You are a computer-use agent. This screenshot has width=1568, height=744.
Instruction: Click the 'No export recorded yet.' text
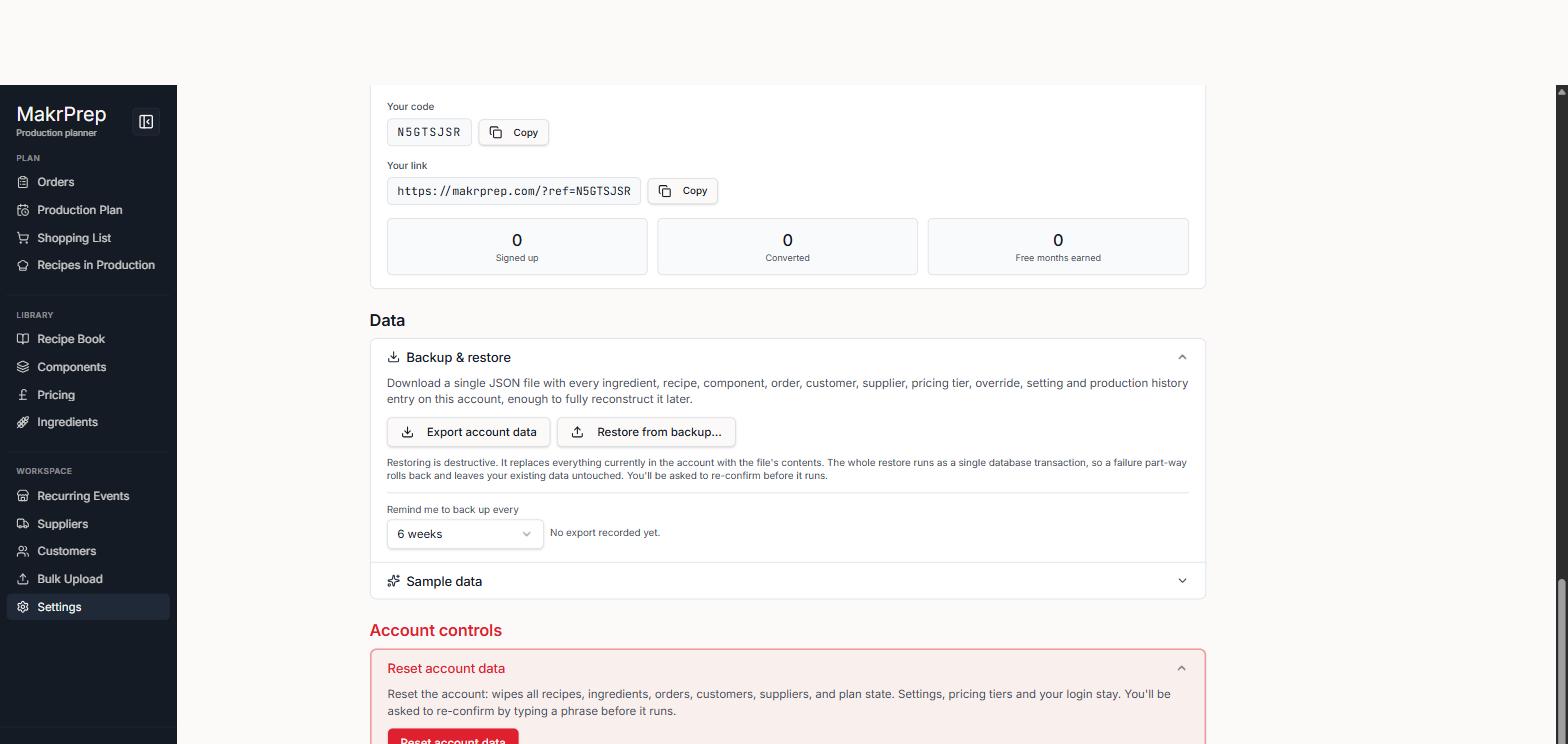click(x=605, y=533)
